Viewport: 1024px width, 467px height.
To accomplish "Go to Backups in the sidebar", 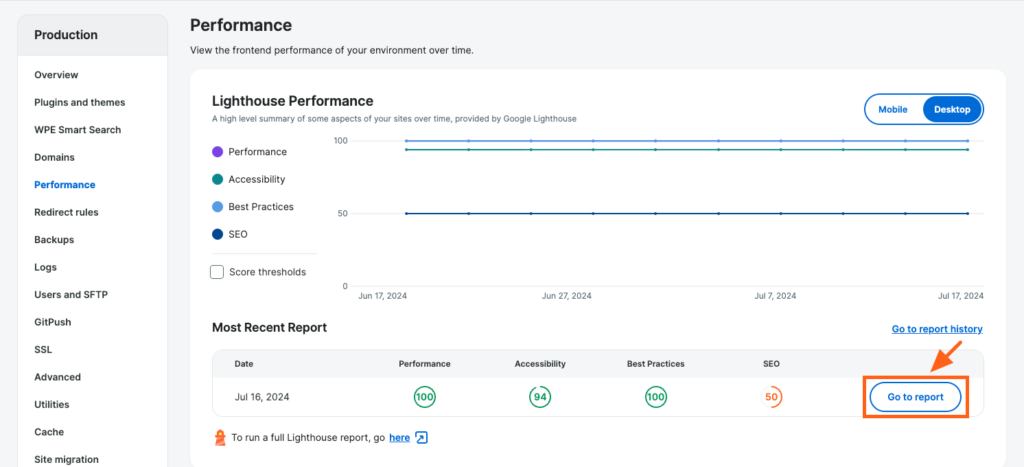I will point(54,240).
